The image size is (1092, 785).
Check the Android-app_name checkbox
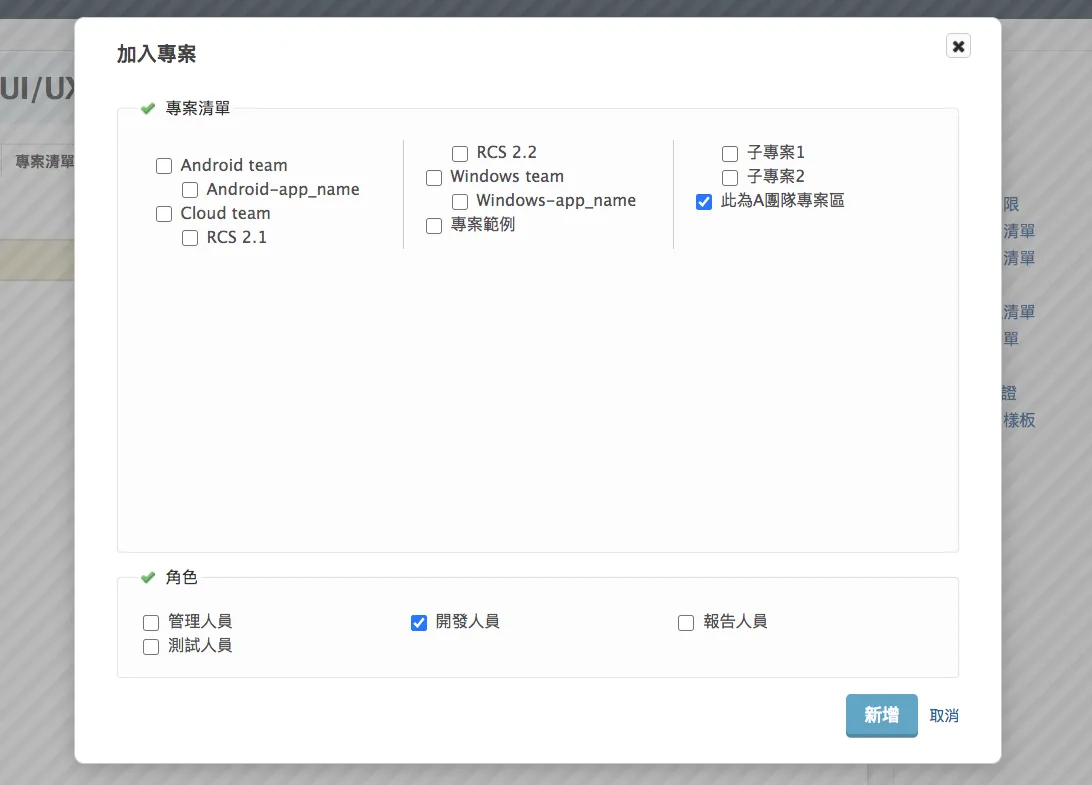(189, 190)
